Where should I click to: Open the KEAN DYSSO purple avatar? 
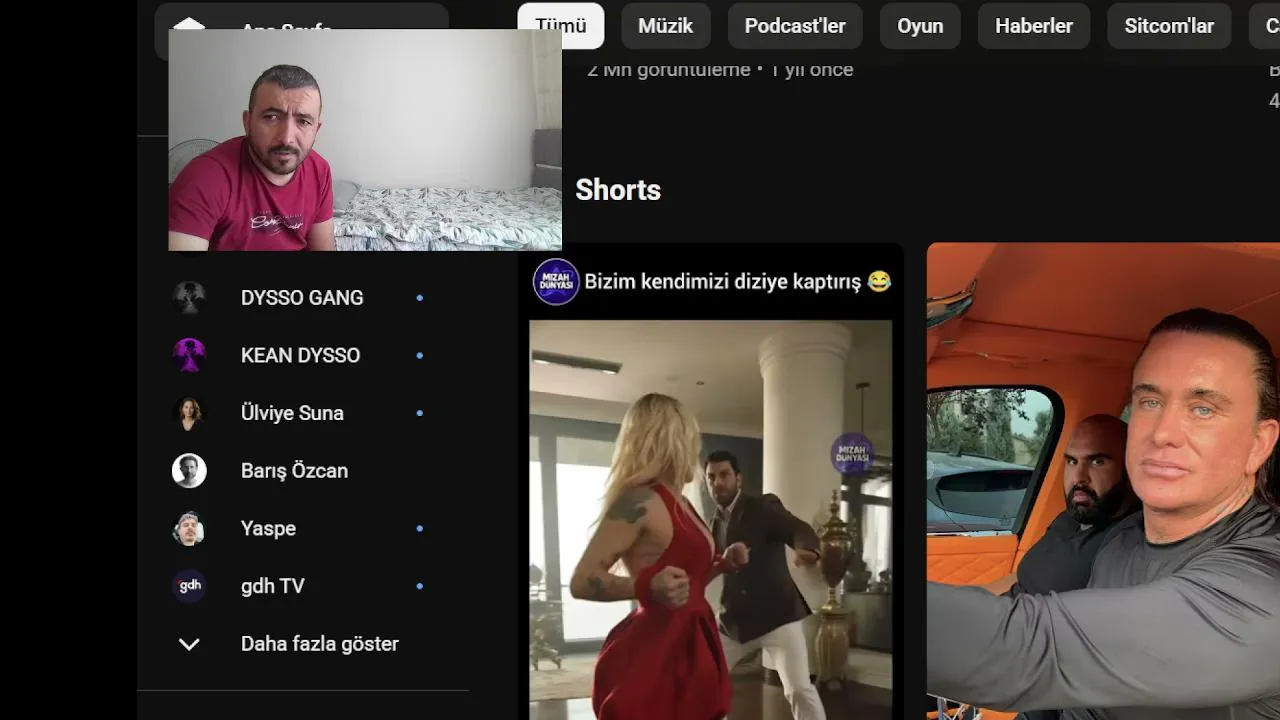pos(189,355)
